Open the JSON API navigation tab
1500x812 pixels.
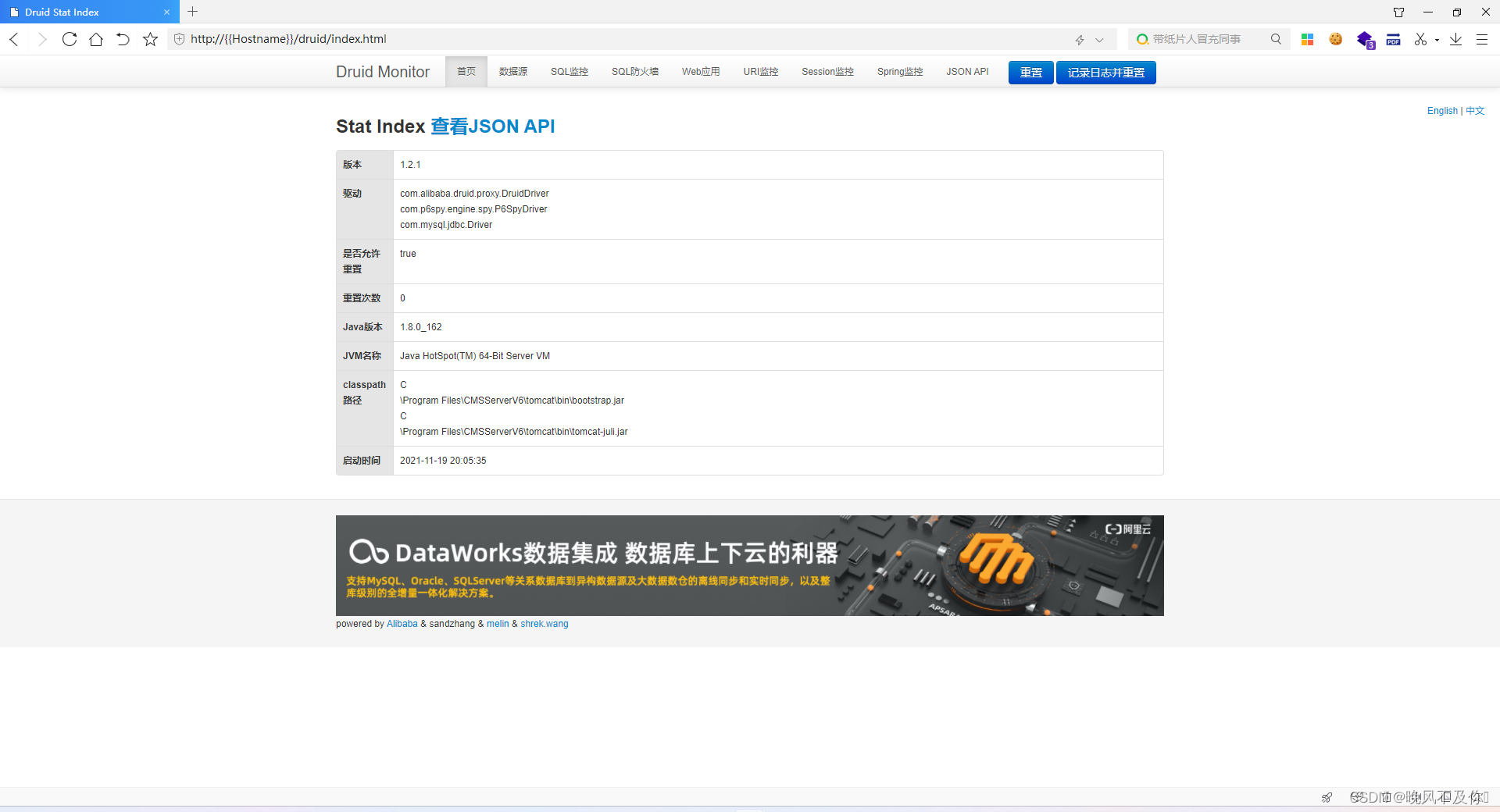(x=967, y=72)
